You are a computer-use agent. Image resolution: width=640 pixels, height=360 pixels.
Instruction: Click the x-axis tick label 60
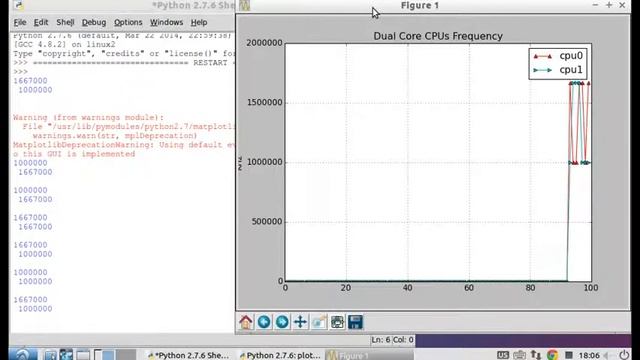tap(469, 288)
